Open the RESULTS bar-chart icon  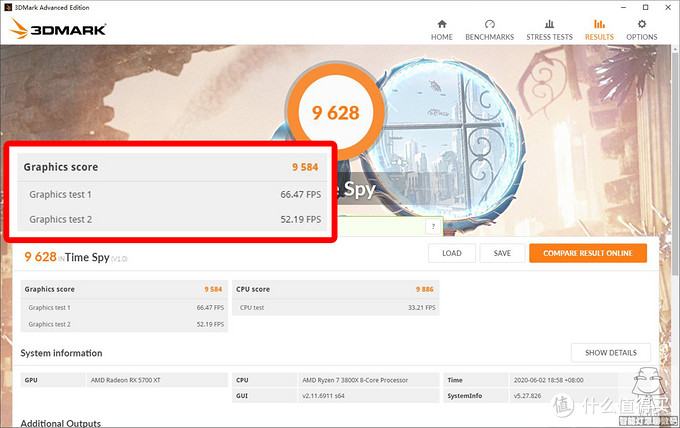click(599, 24)
